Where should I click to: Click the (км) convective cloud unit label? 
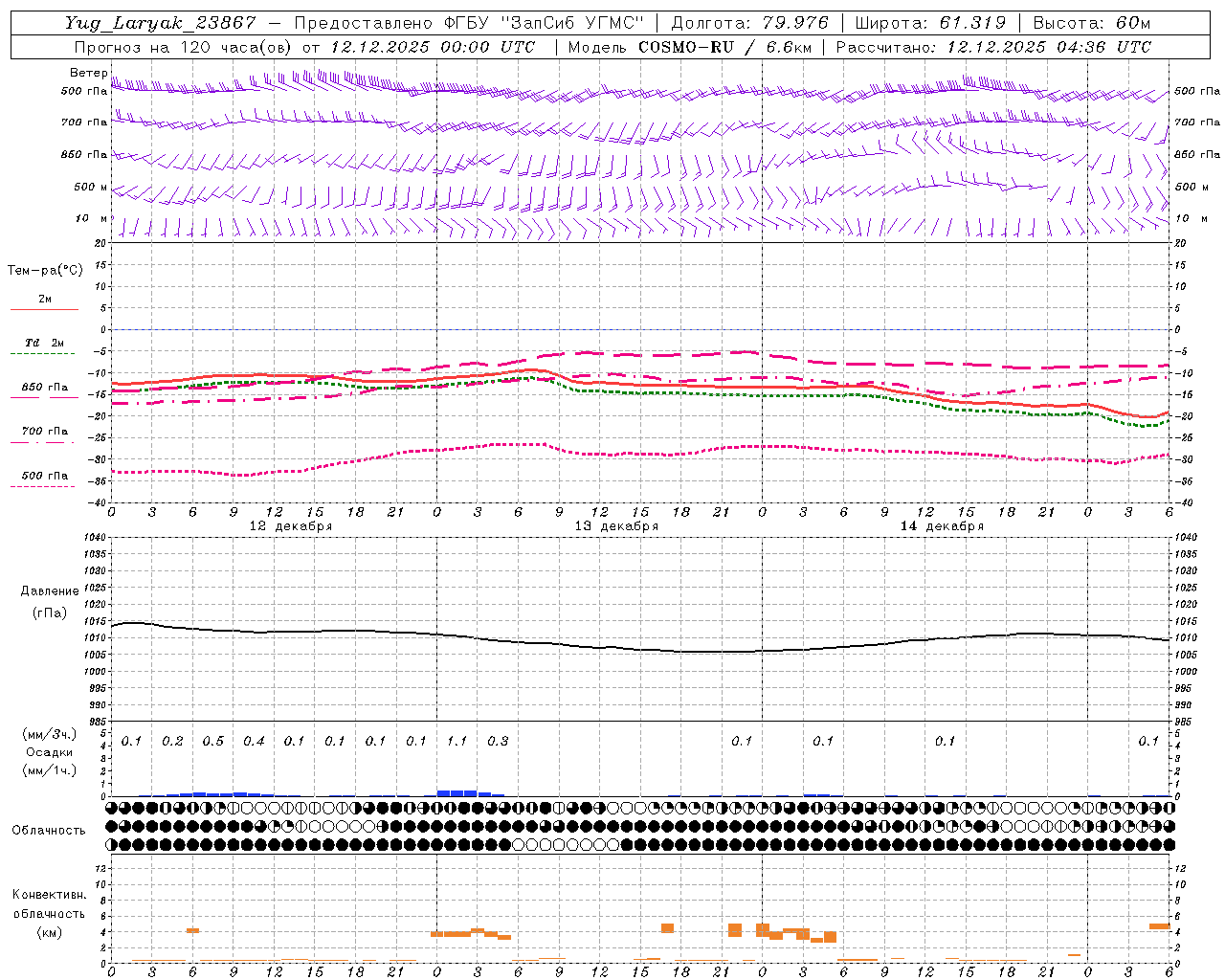pos(50,932)
